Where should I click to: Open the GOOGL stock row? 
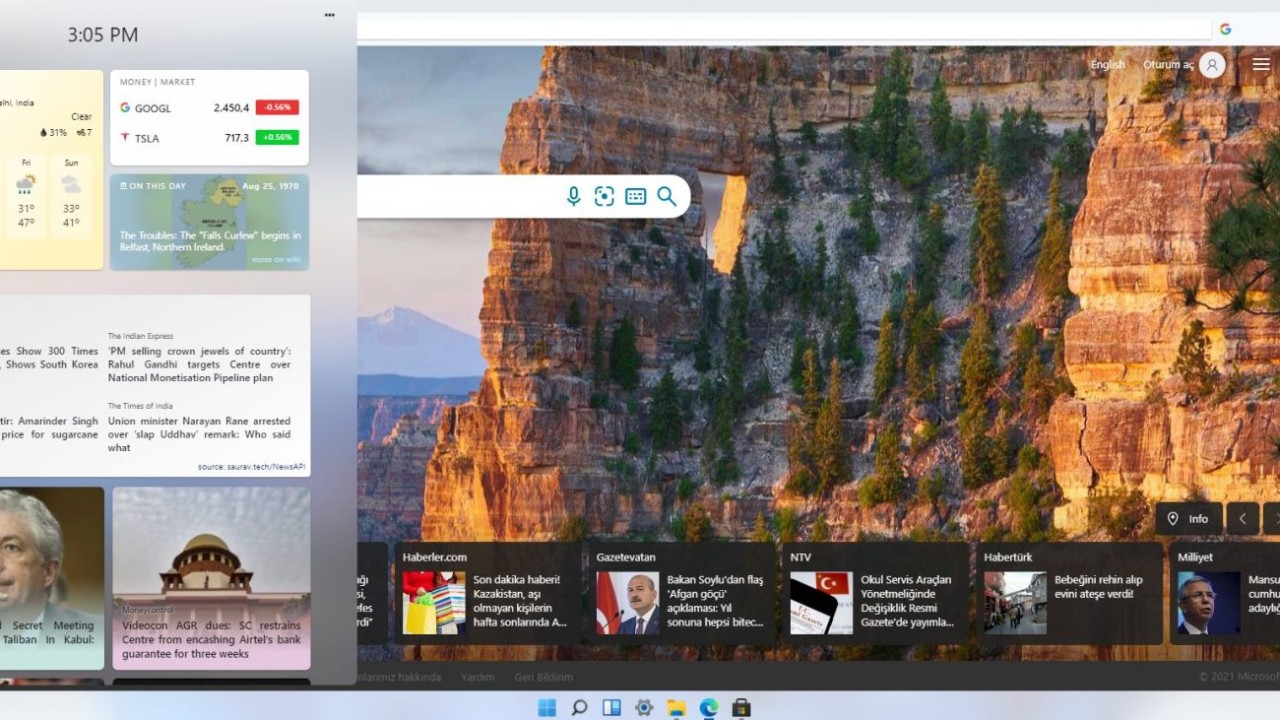pos(209,108)
